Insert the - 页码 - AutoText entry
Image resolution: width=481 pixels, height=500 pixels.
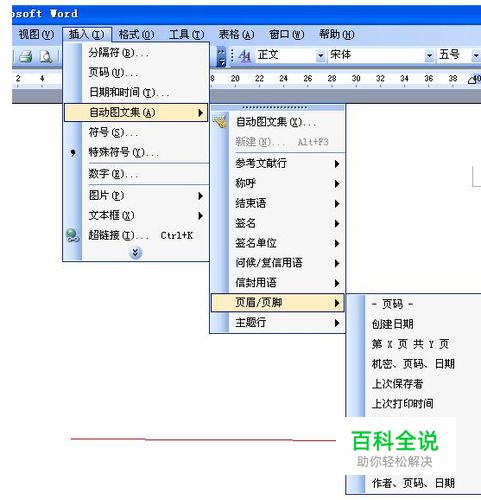[414, 304]
